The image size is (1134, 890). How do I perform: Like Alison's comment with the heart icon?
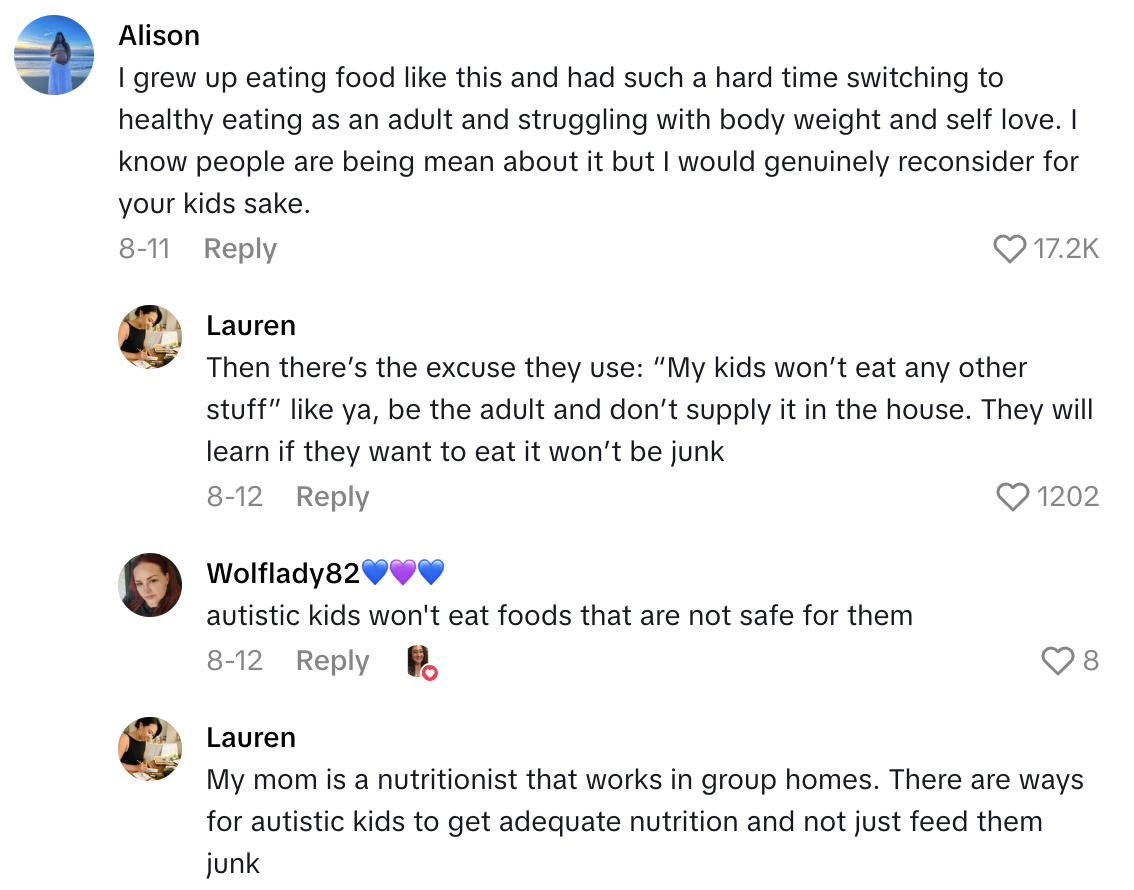(x=1009, y=248)
